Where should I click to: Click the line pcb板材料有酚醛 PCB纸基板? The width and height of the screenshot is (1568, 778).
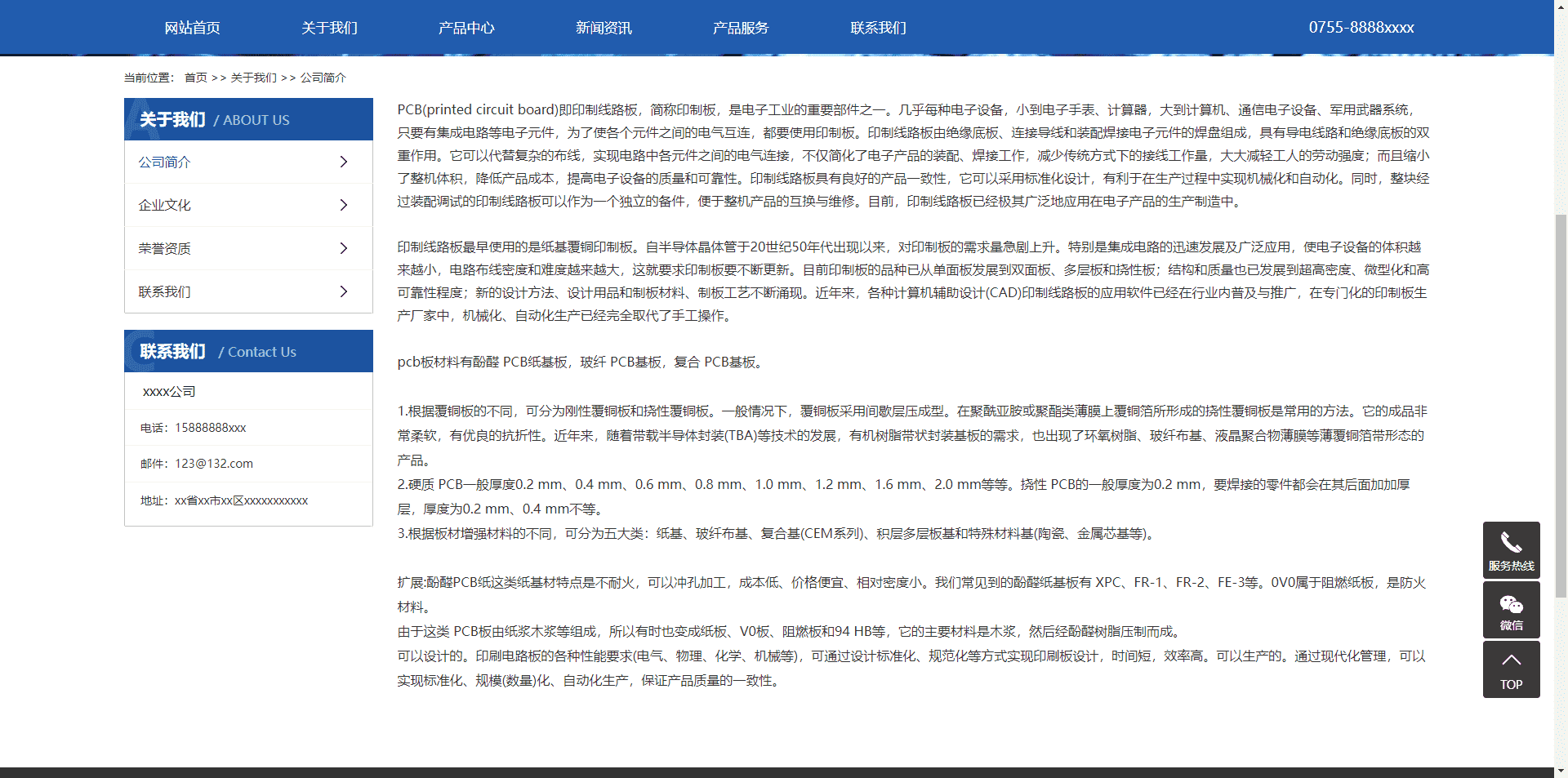click(581, 362)
